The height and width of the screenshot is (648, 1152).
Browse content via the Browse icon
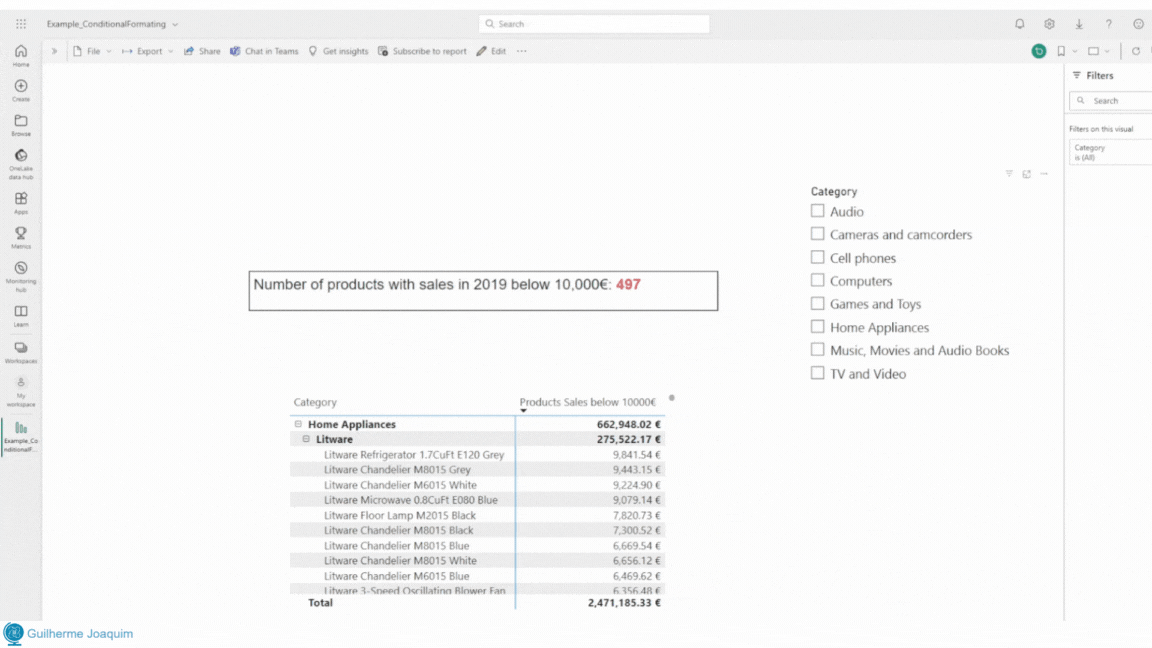[20, 125]
